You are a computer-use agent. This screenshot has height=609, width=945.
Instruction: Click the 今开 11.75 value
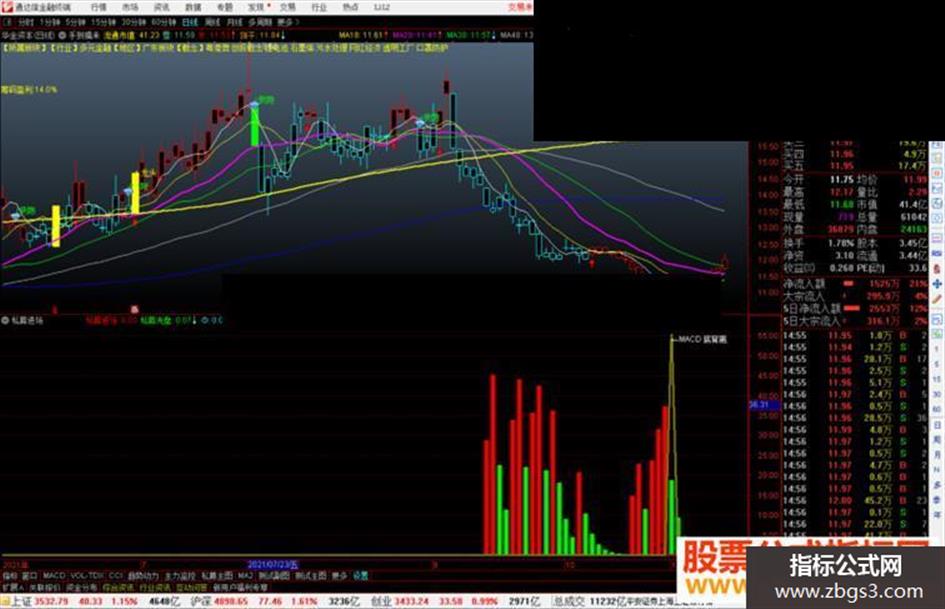tap(841, 180)
